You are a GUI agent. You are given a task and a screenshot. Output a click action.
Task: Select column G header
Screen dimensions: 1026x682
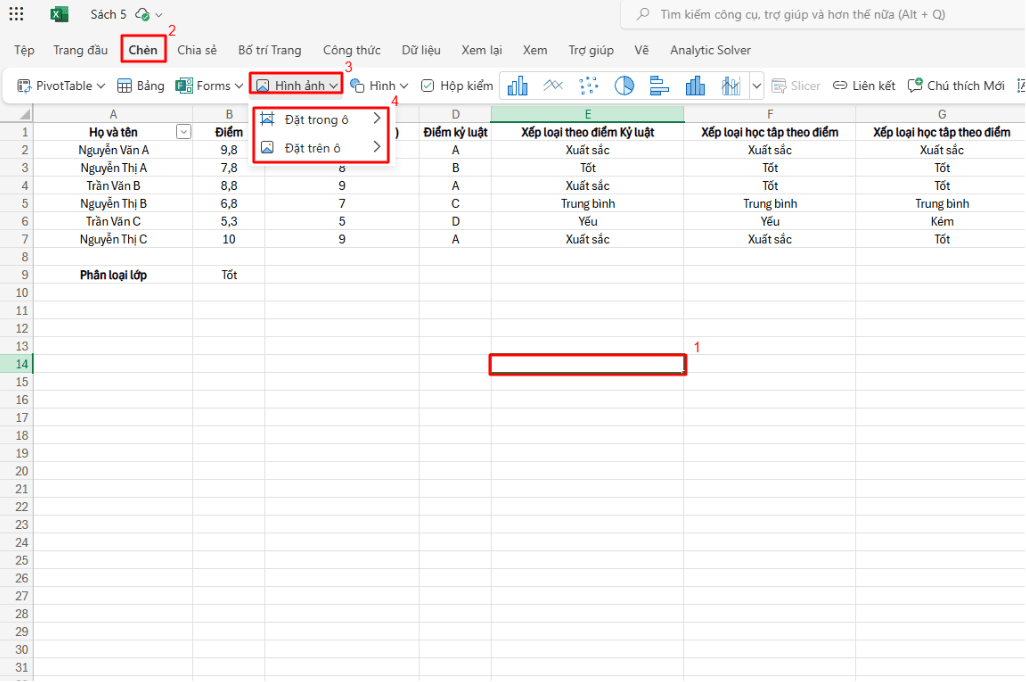tap(942, 114)
